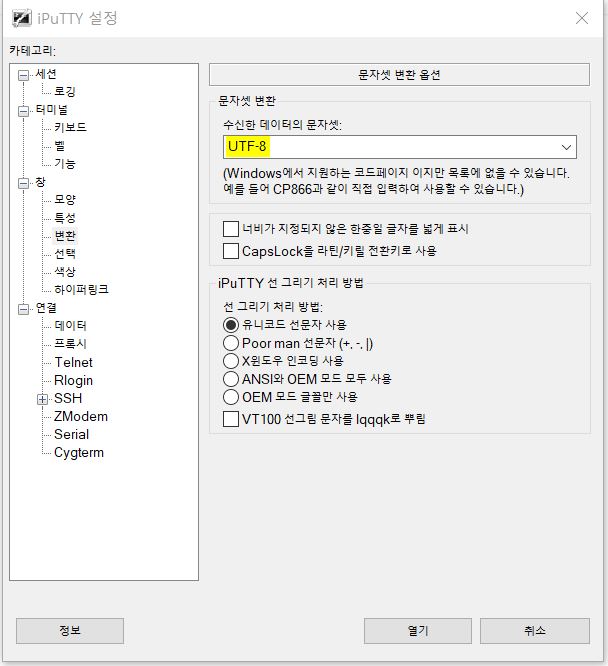Select X윈도우 인코딩 사용 radio button
Screen dimensions: 608x666
(231, 361)
